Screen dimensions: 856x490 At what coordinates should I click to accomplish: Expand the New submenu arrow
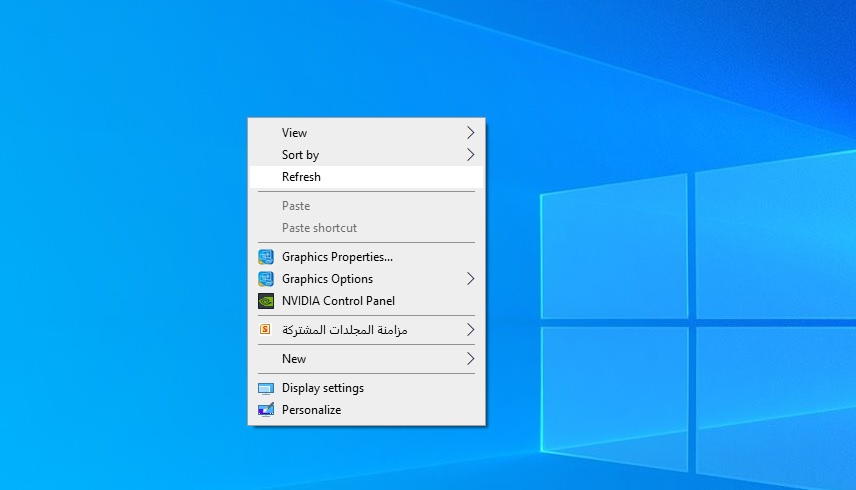[471, 358]
